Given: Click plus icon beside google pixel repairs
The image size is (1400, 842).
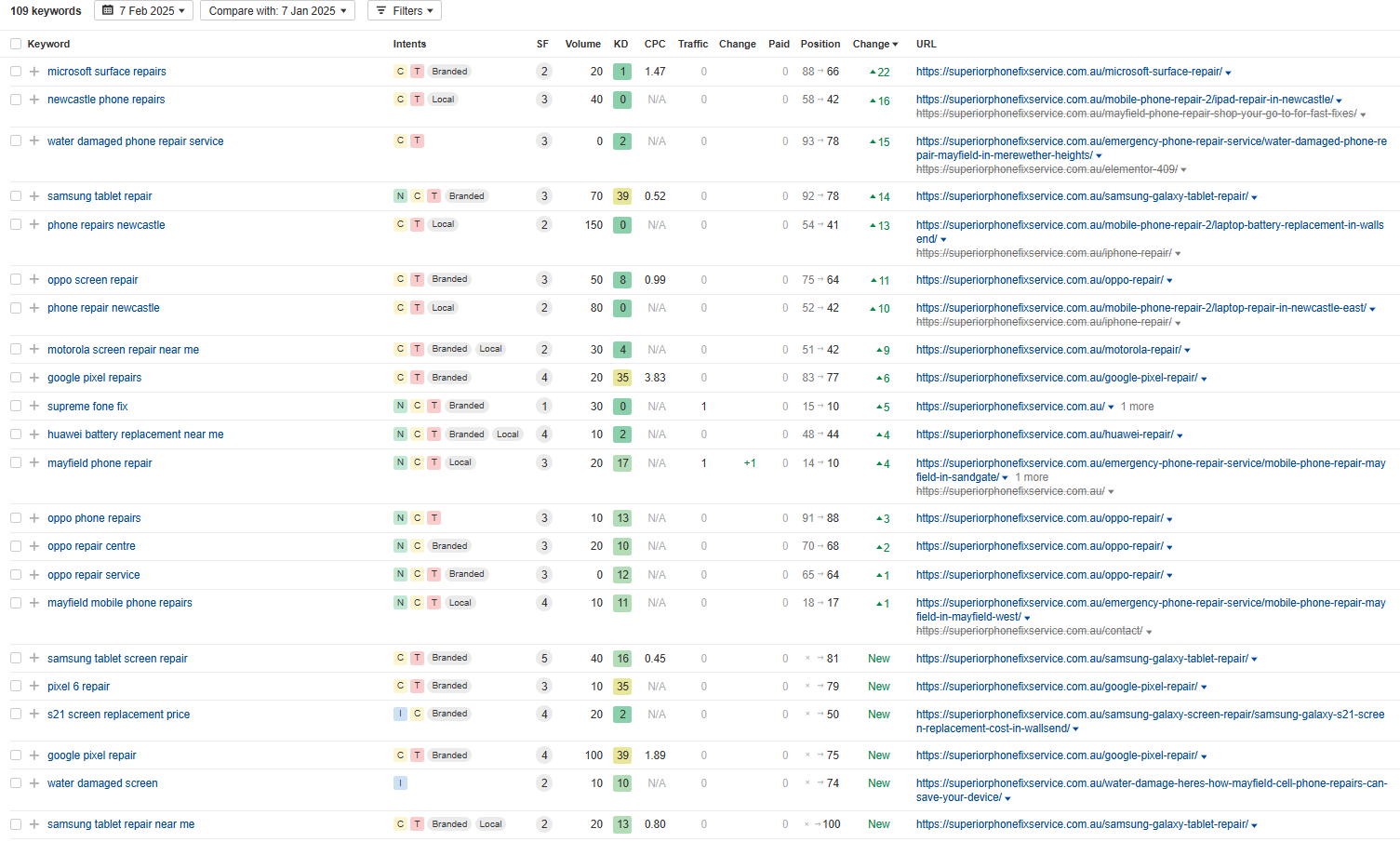Looking at the screenshot, I should (x=34, y=378).
